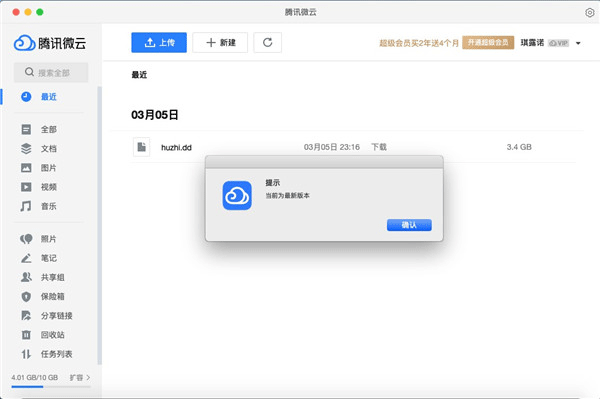Viewport: 600px width, 399px height.
Task: Click the 分享链接 share link icon
Action: pyautogui.click(x=26, y=316)
